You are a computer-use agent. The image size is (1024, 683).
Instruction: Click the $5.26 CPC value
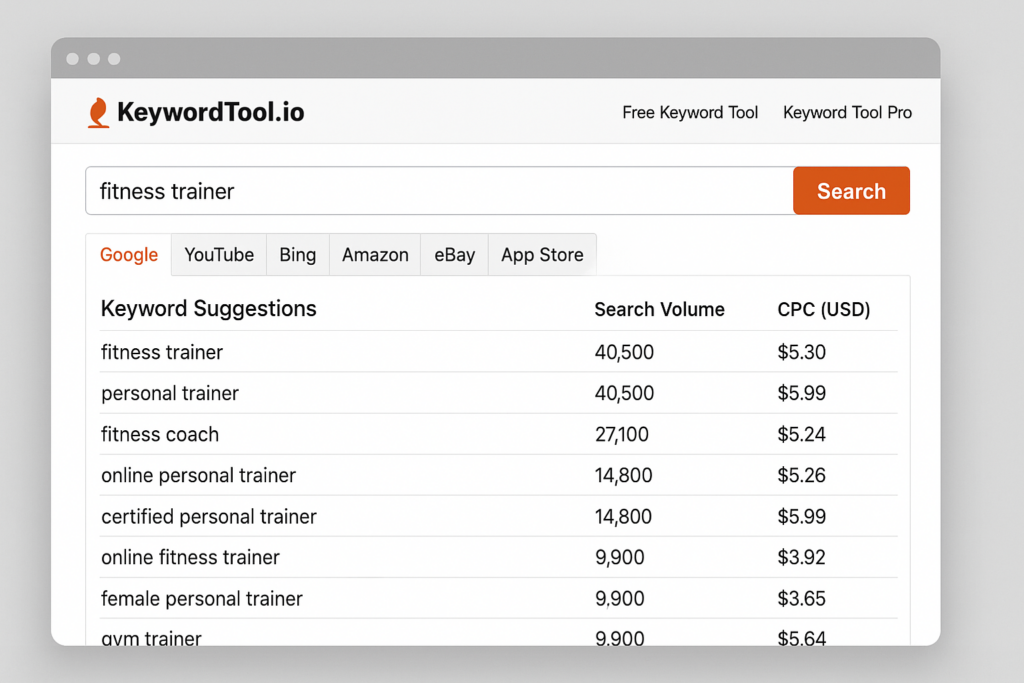click(801, 475)
